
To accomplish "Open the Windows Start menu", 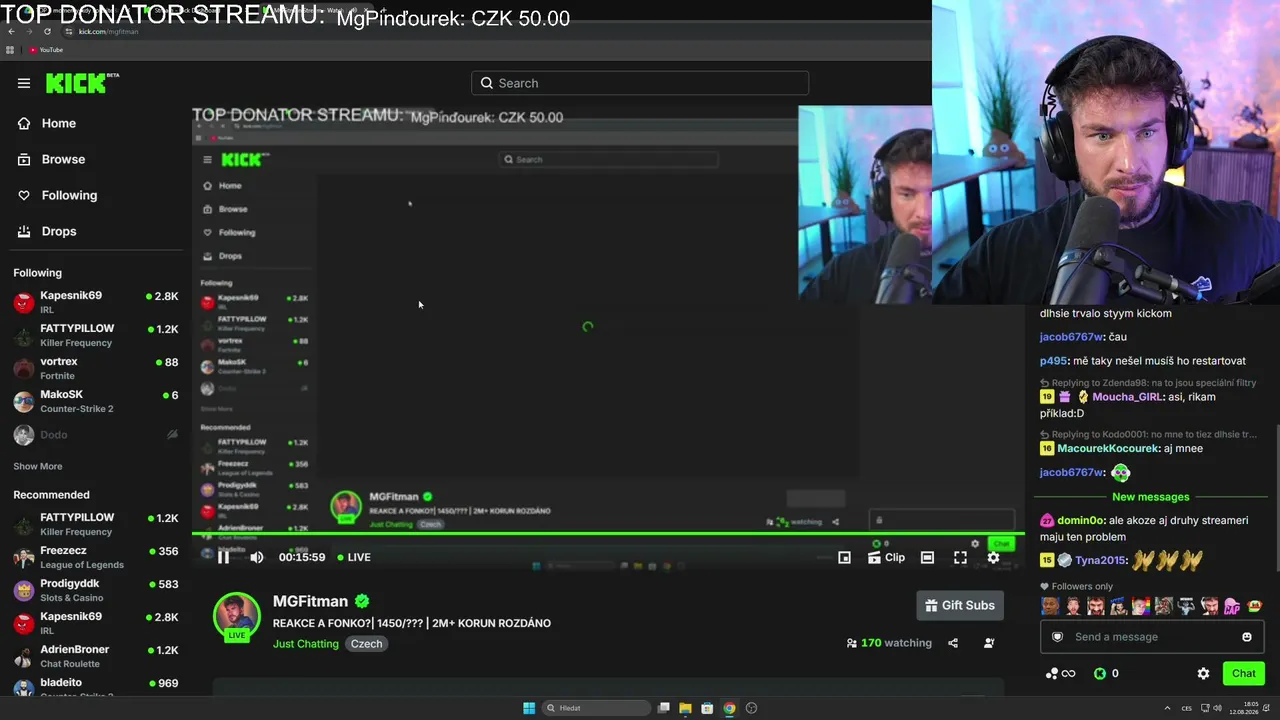I will [529, 708].
